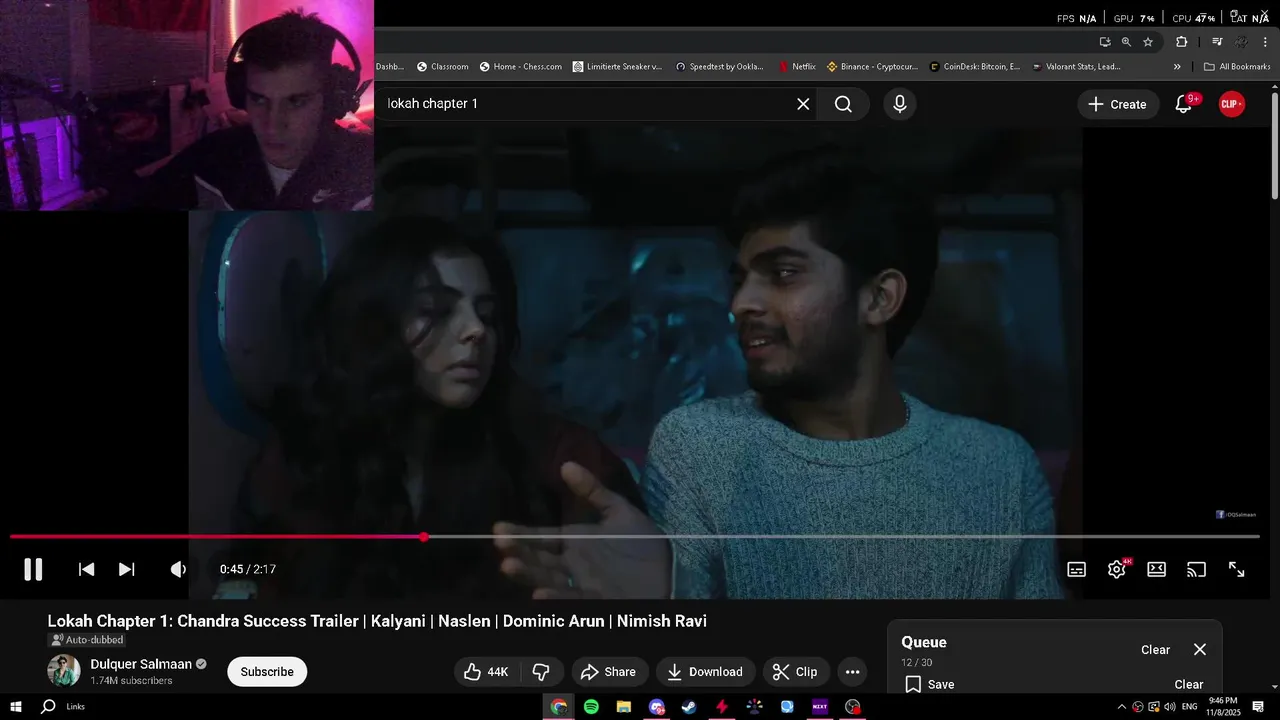Click the Auto-dubbed label
This screenshot has width=1280, height=720.
point(87,640)
